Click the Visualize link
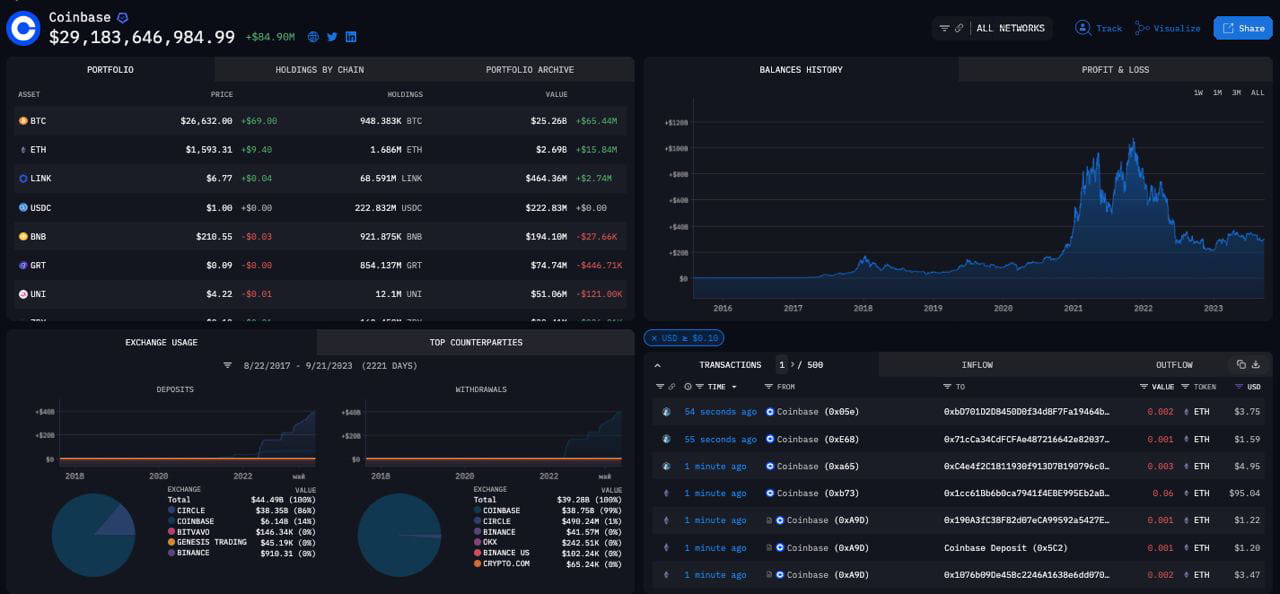Screen dimensions: 1280x594 pyautogui.click(x=1177, y=28)
